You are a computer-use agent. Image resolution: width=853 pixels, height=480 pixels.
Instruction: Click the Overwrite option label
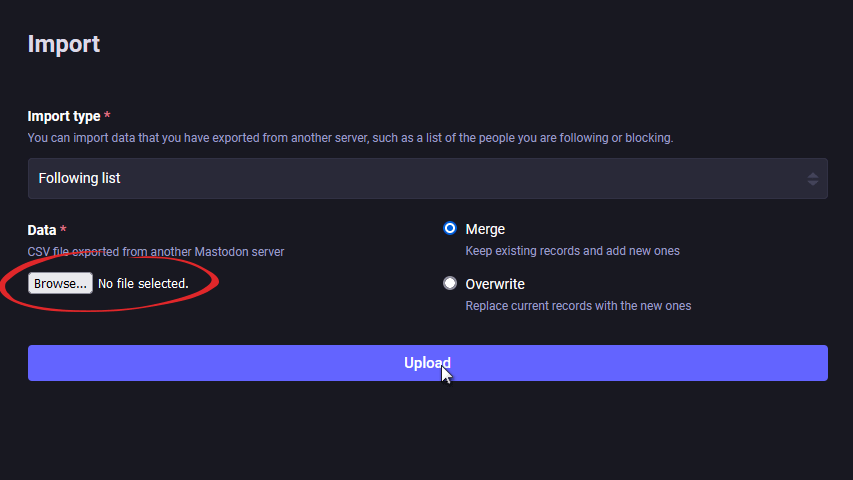(x=495, y=284)
